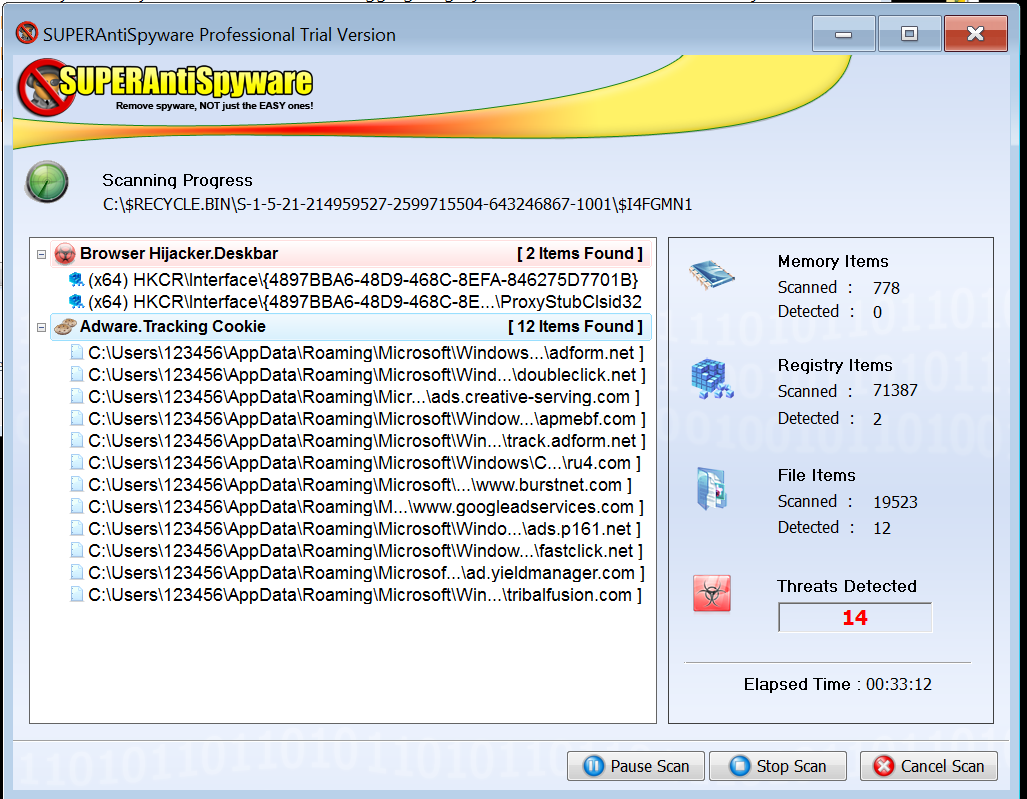The width and height of the screenshot is (1027, 799).
Task: Click the File Items document icon
Action: pyautogui.click(x=712, y=489)
